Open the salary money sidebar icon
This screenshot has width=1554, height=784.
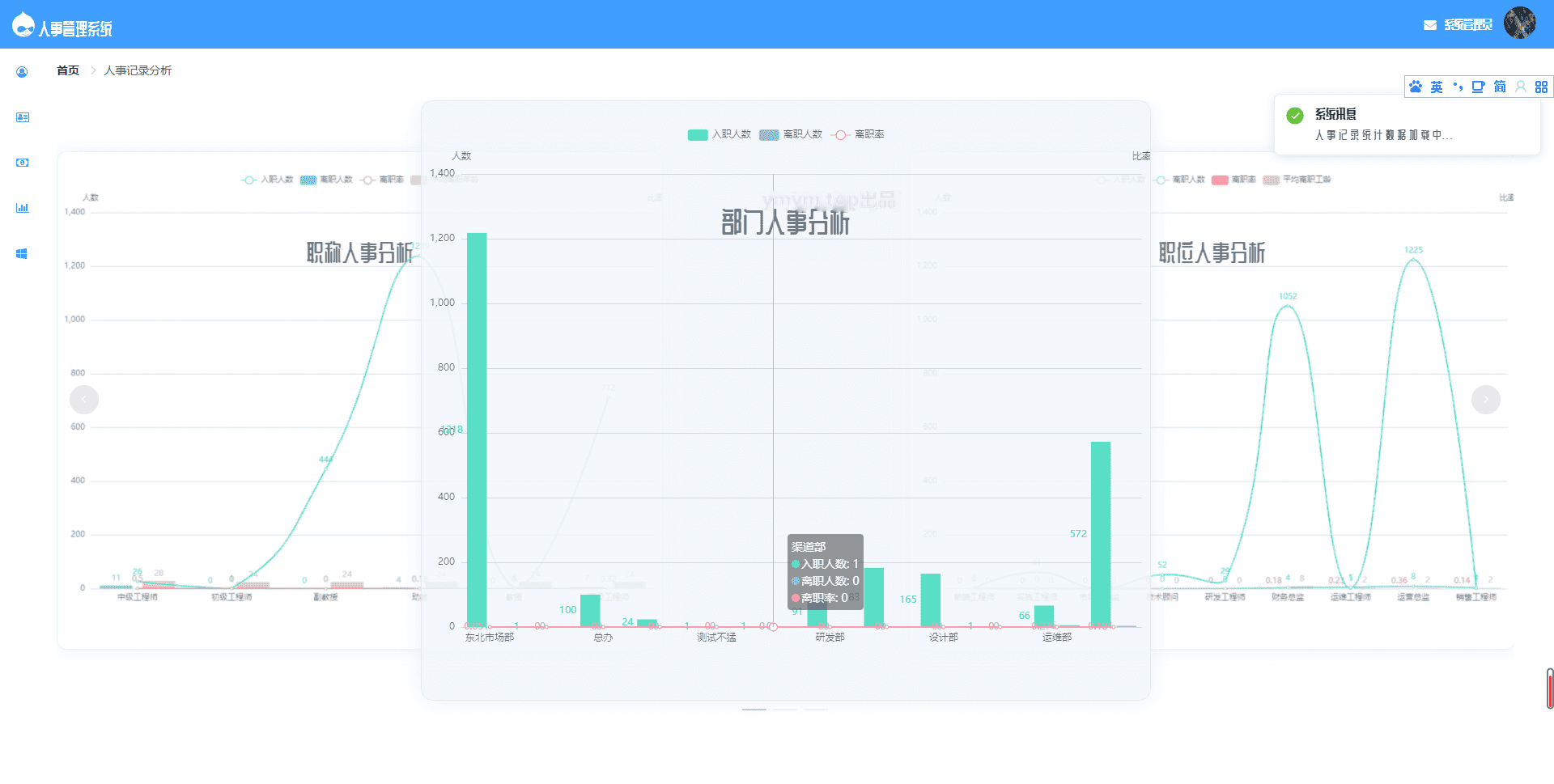(x=22, y=163)
